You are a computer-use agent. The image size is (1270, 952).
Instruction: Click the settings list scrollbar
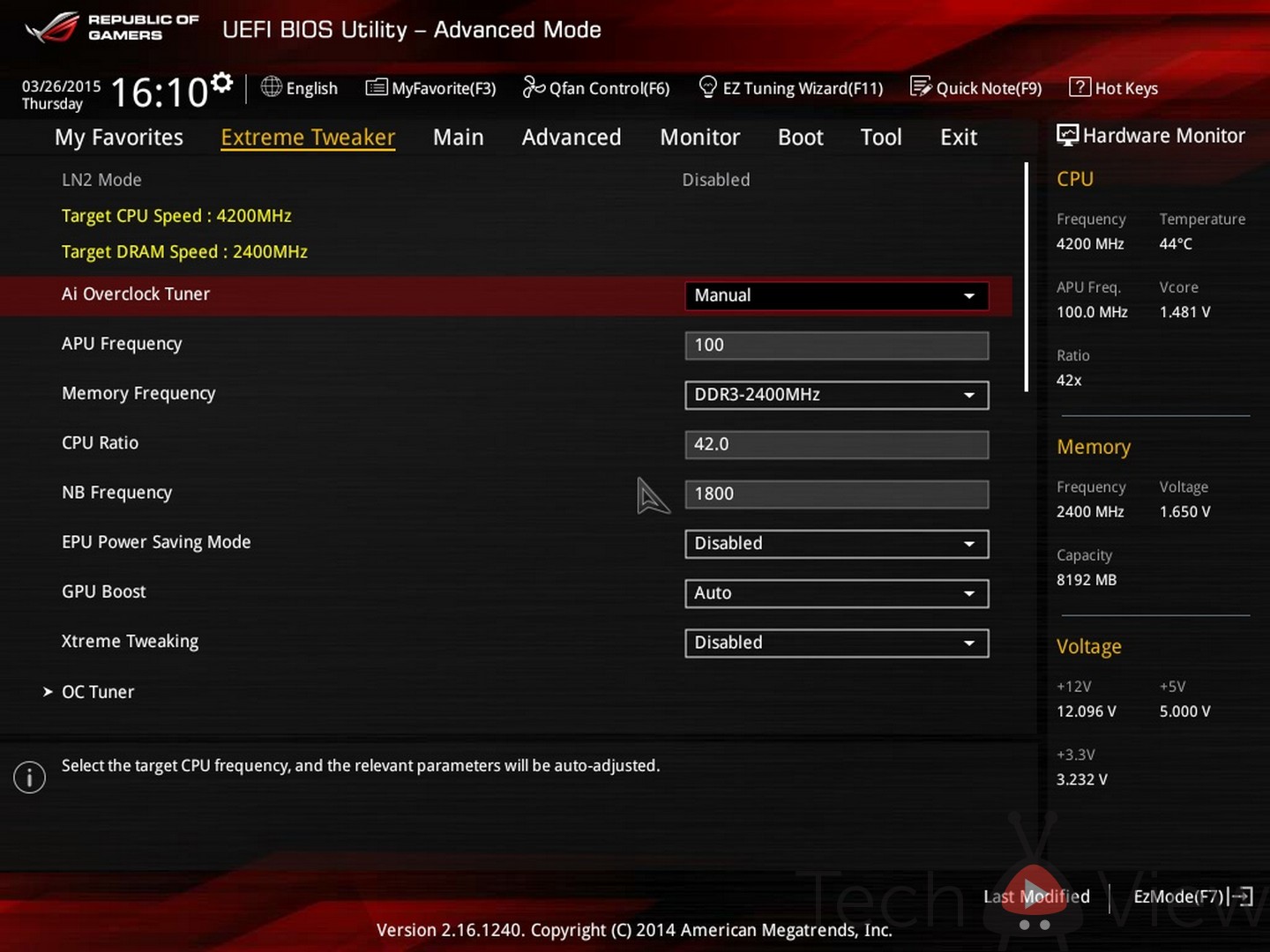point(1026,276)
